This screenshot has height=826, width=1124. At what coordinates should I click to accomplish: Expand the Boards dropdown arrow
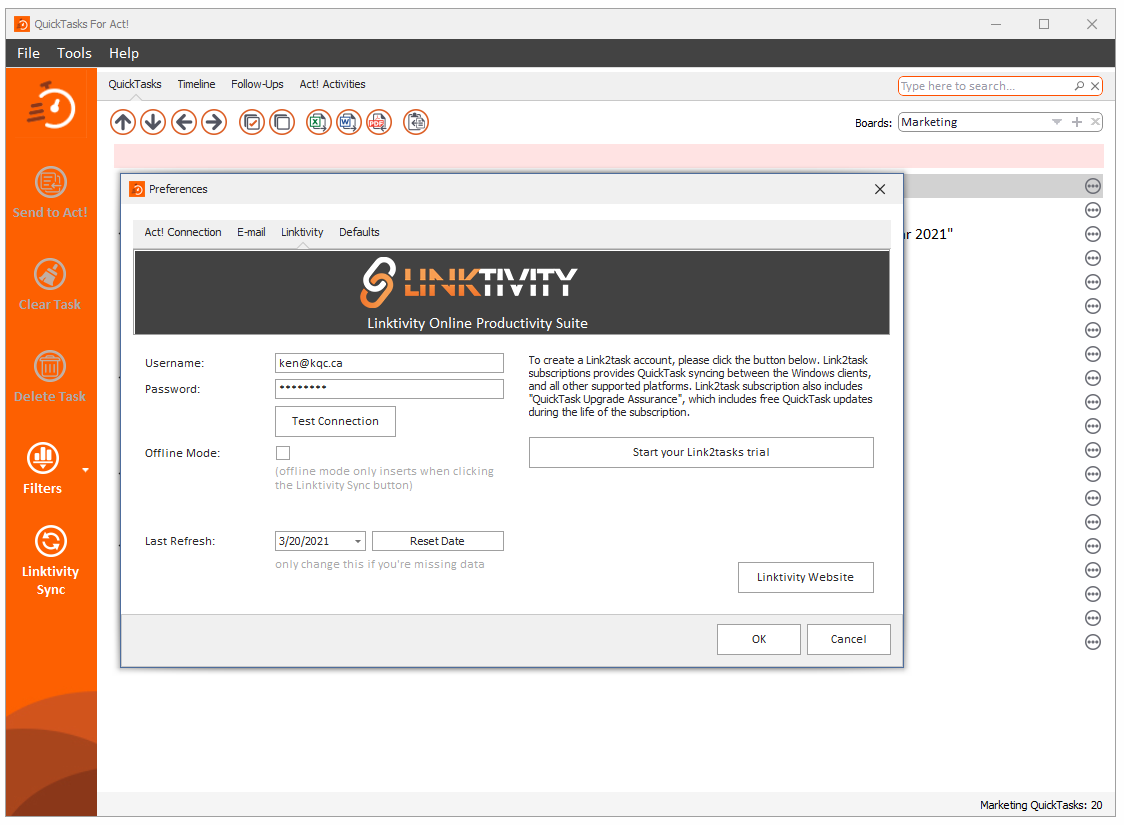pyautogui.click(x=1057, y=122)
